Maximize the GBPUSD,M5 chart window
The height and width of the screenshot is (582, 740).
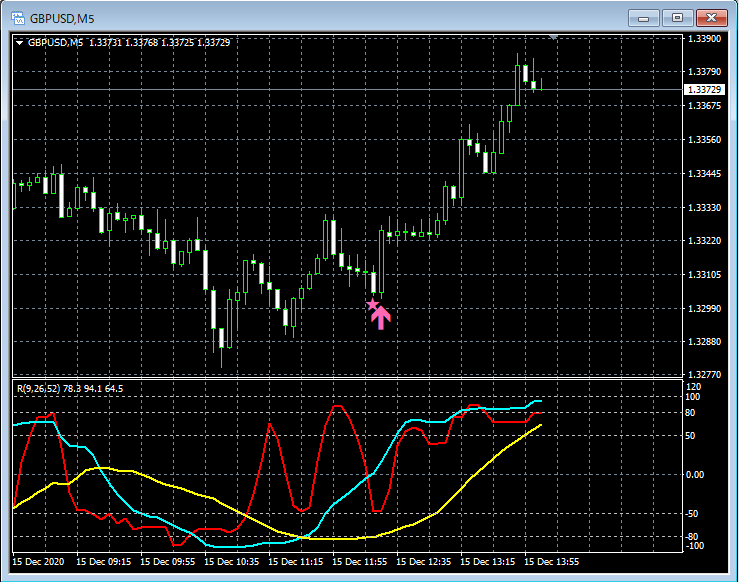[677, 18]
